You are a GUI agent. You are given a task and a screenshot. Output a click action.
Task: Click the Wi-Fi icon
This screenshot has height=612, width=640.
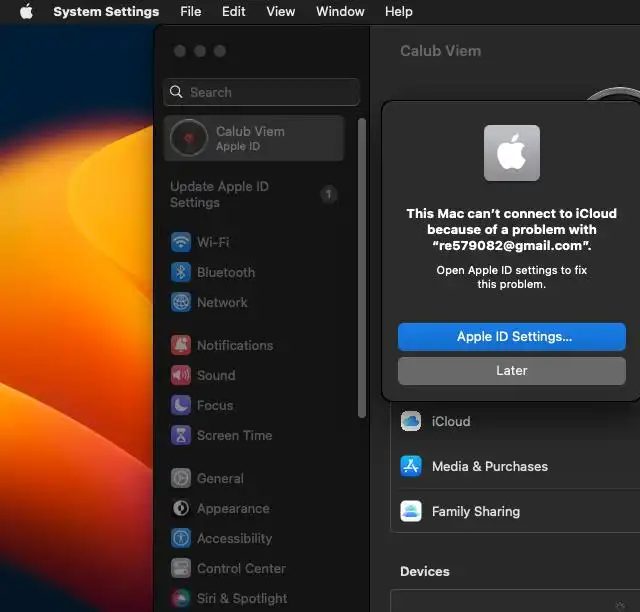[x=181, y=242]
